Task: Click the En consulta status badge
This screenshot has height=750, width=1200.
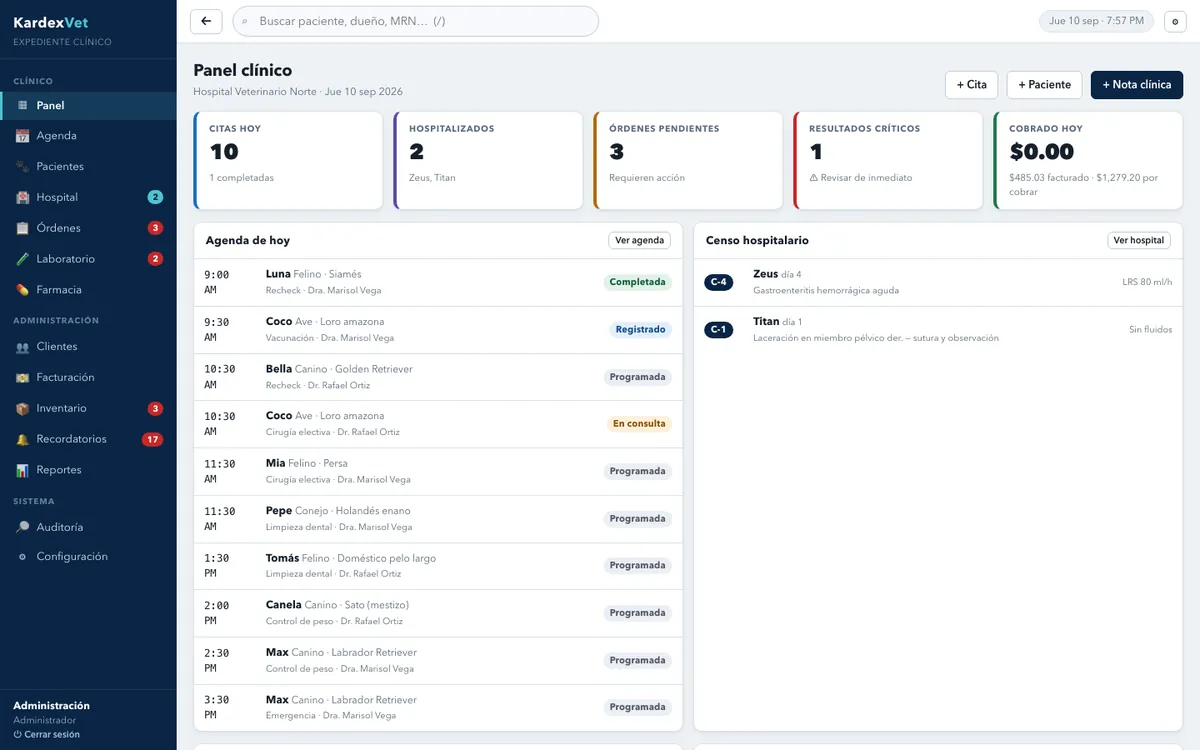Action: (x=639, y=424)
